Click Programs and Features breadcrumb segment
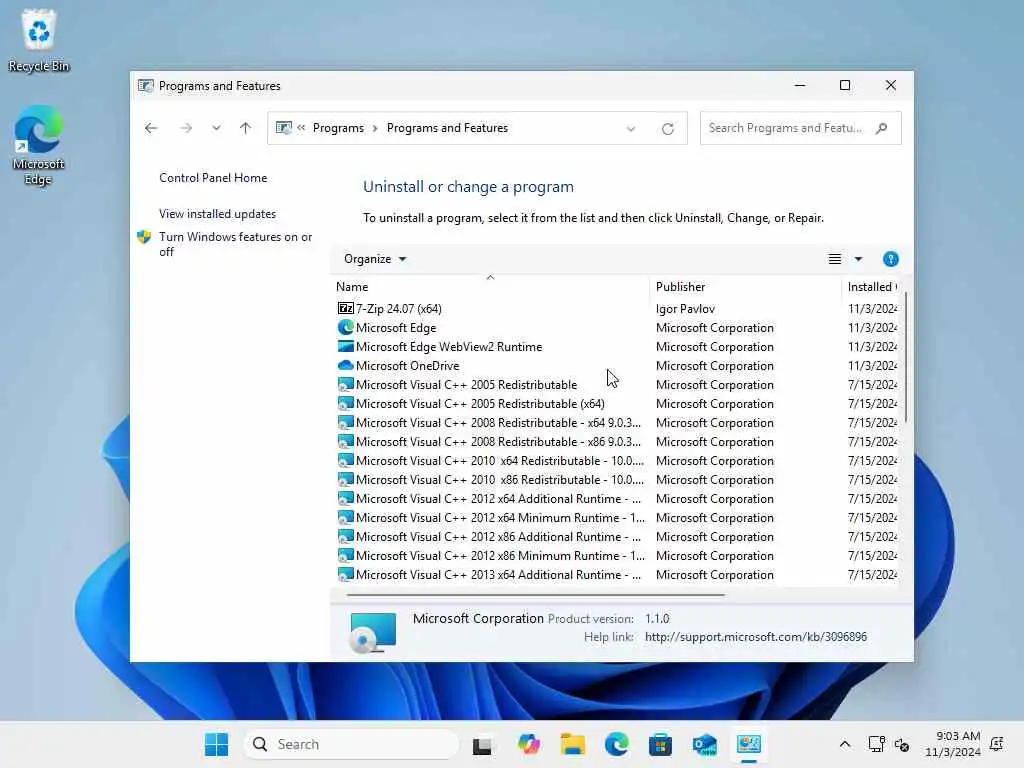The image size is (1024, 768). (x=447, y=128)
